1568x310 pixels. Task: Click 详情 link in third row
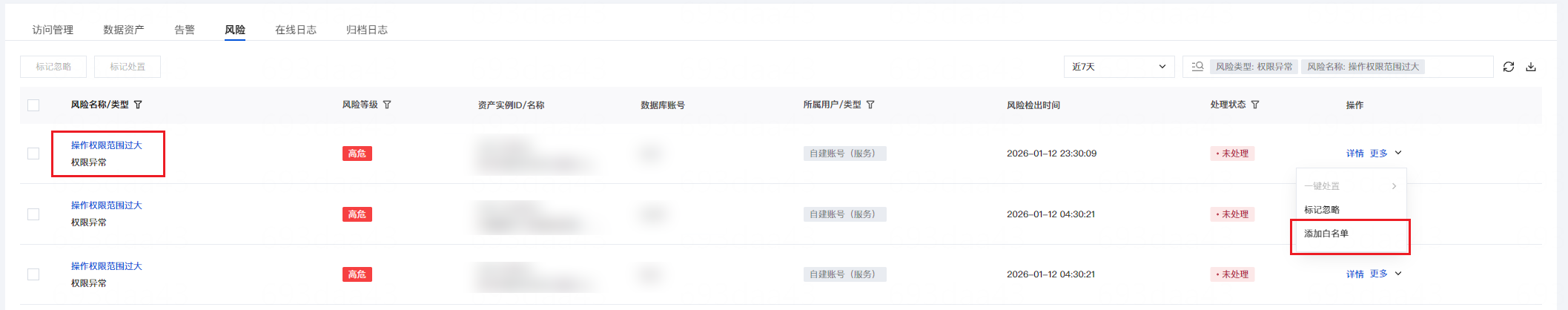(x=1354, y=274)
